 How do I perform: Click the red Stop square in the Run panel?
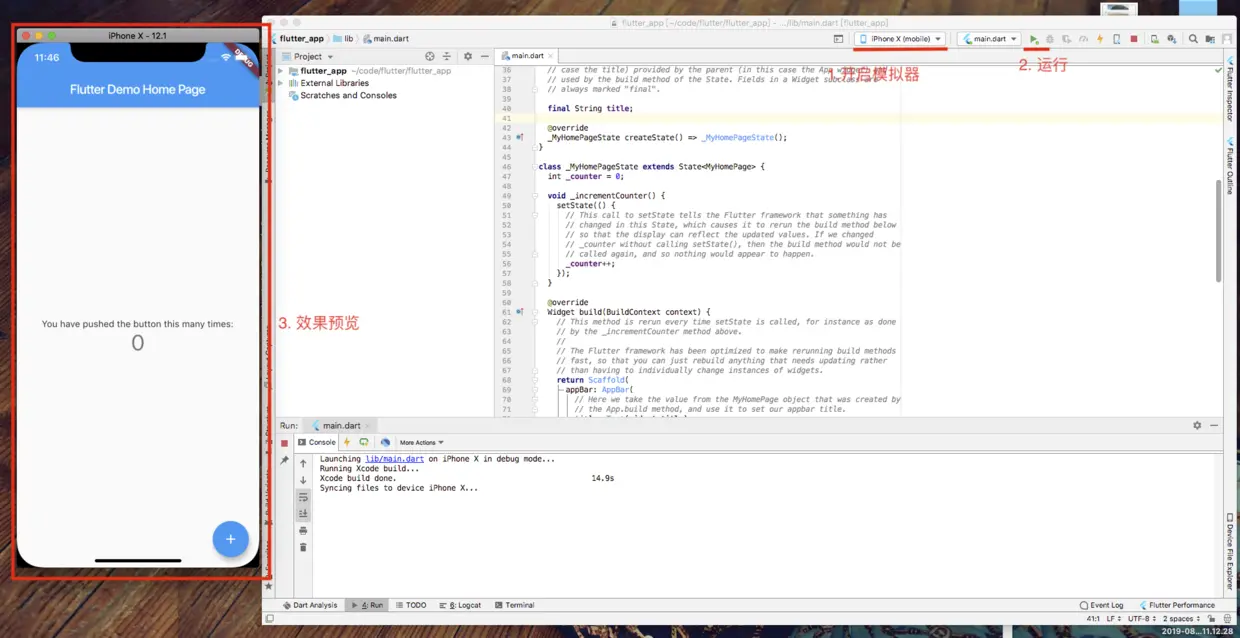[x=284, y=443]
